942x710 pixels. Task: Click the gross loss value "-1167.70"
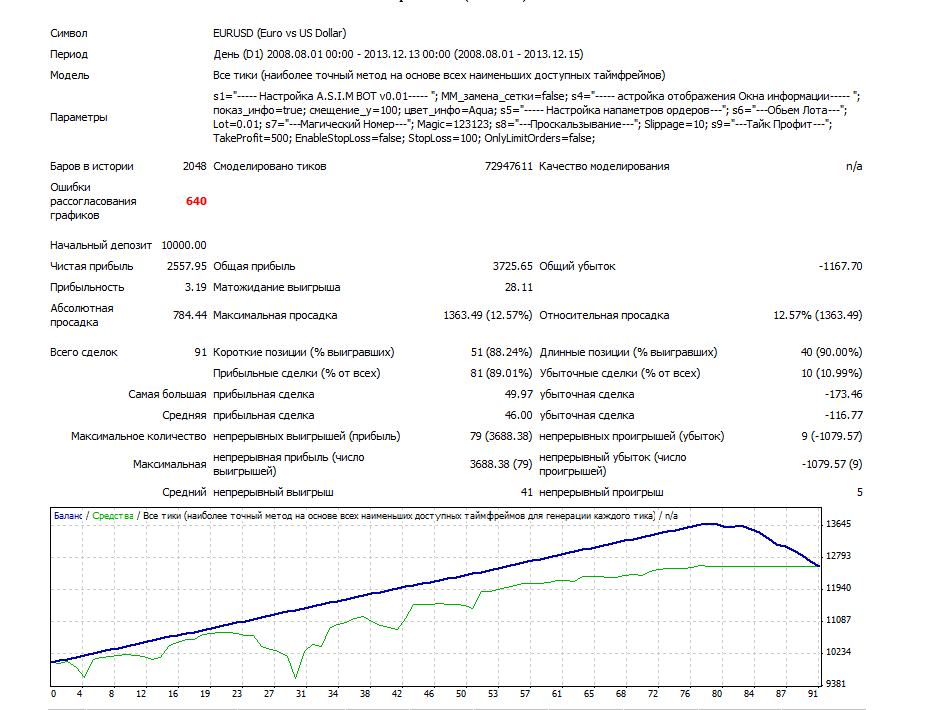point(840,266)
